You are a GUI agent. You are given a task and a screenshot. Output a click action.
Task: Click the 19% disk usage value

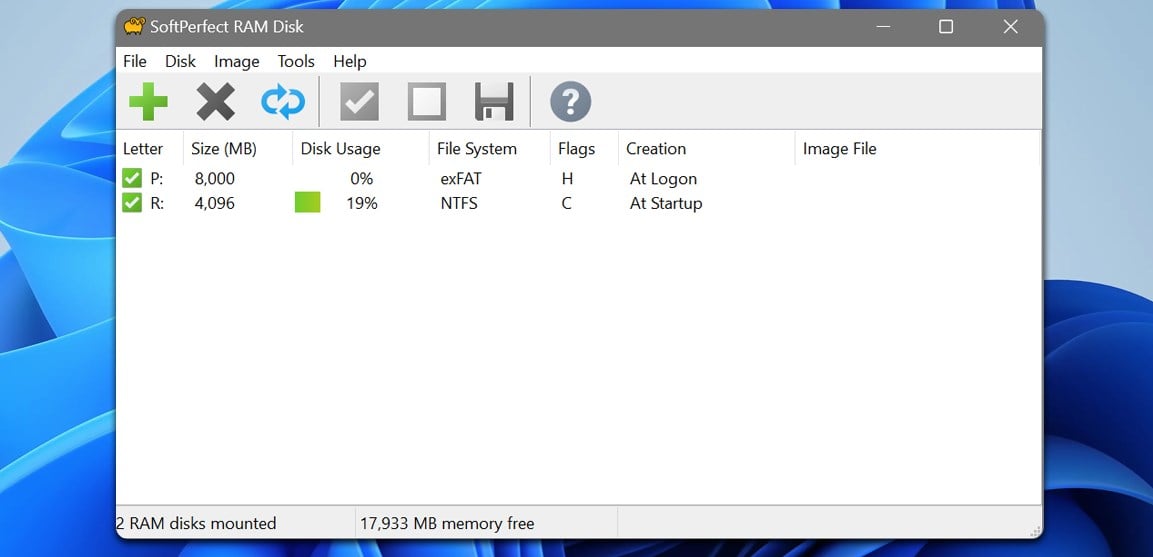362,204
